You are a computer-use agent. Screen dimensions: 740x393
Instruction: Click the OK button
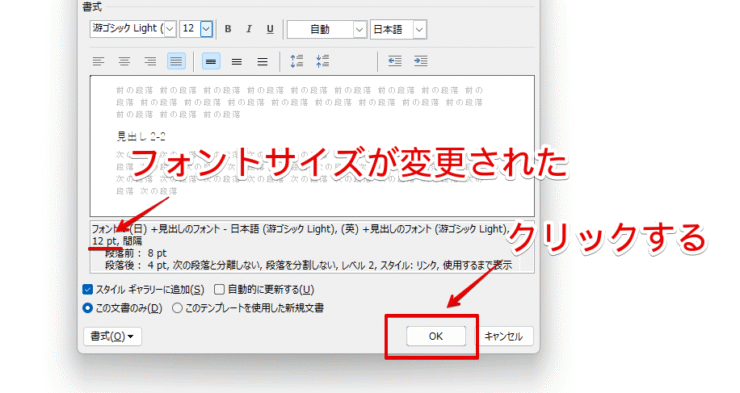[x=436, y=336]
